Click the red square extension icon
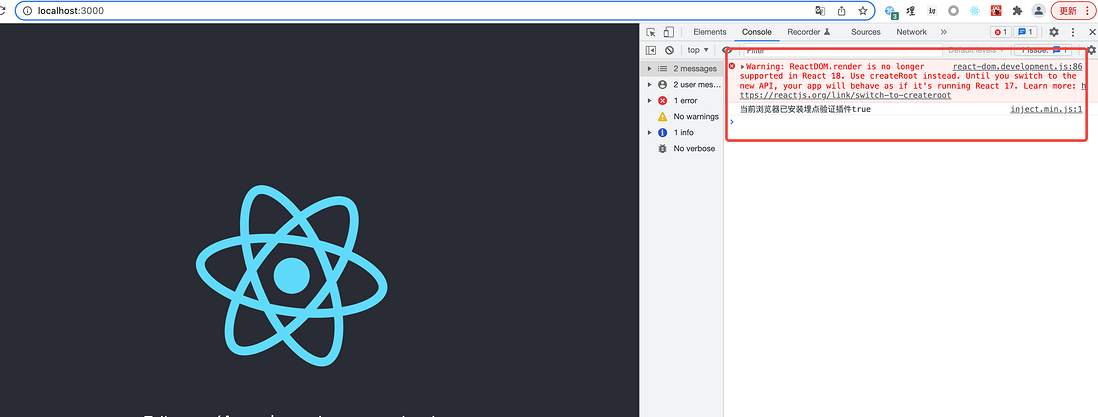The image size is (1098, 417). click(x=995, y=11)
